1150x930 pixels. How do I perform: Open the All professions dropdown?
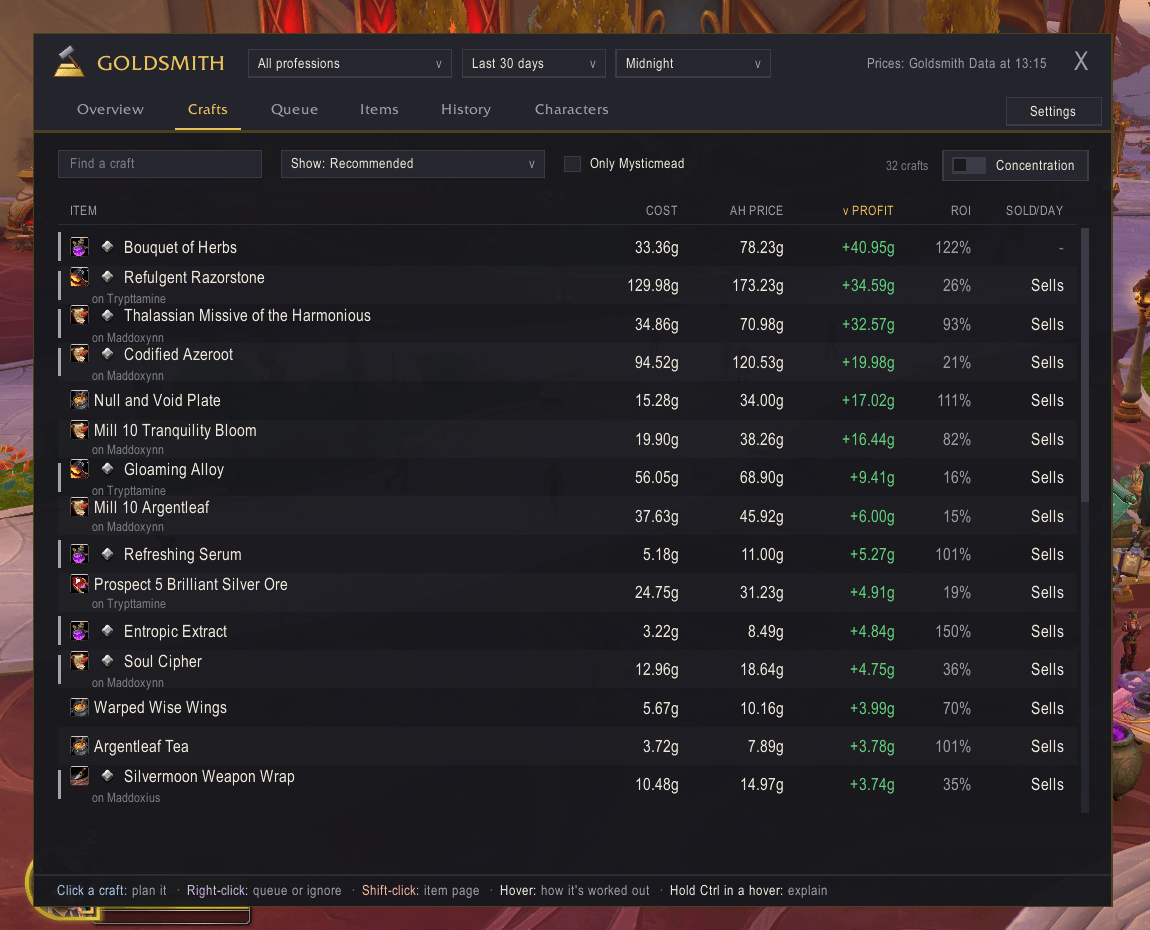click(x=350, y=64)
